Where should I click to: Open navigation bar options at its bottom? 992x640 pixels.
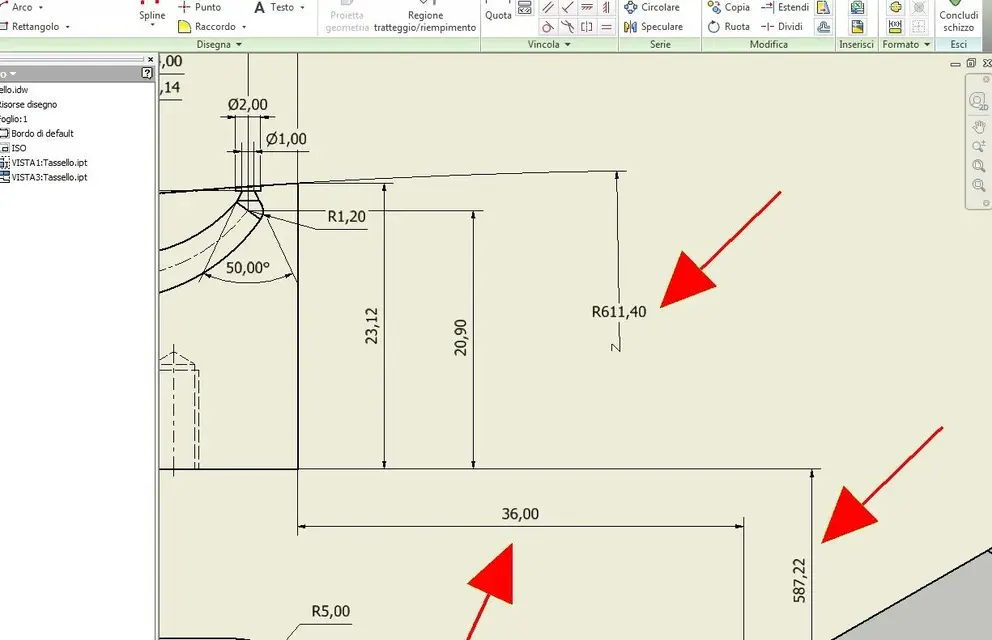(986, 203)
